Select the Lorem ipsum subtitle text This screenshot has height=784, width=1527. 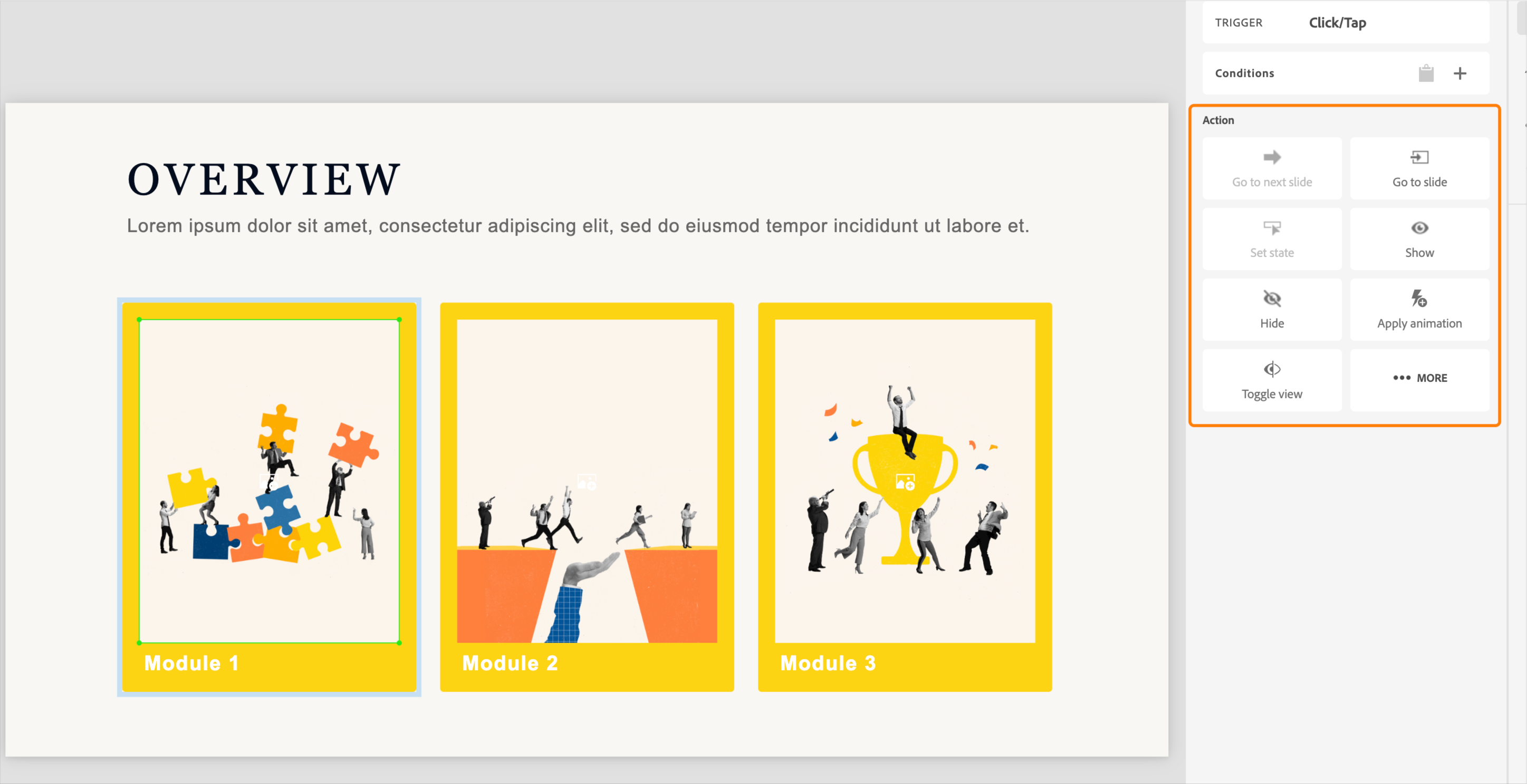(x=578, y=226)
